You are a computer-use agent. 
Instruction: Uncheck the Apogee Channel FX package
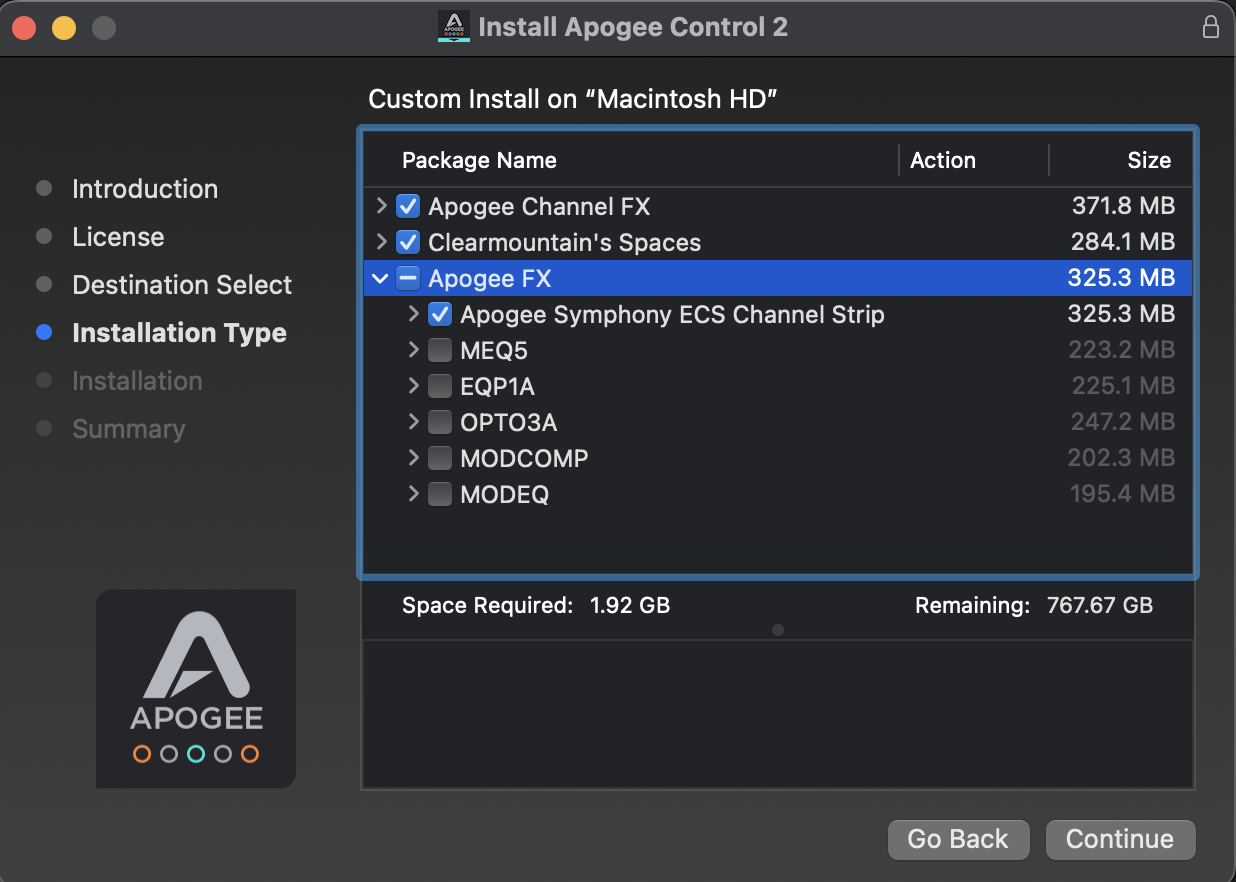pos(408,206)
